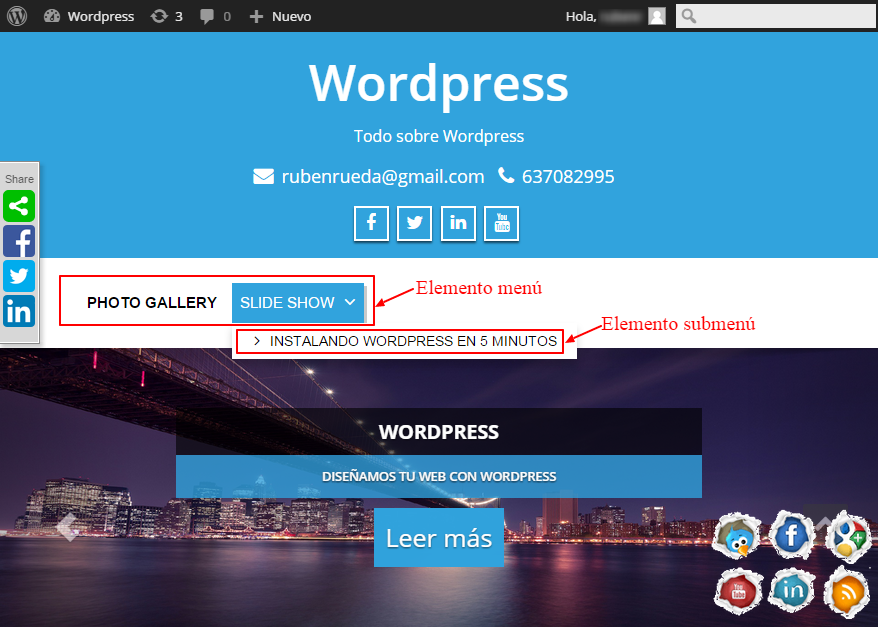
Task: Click the scroll-to-top arrow button
Action: [825, 523]
